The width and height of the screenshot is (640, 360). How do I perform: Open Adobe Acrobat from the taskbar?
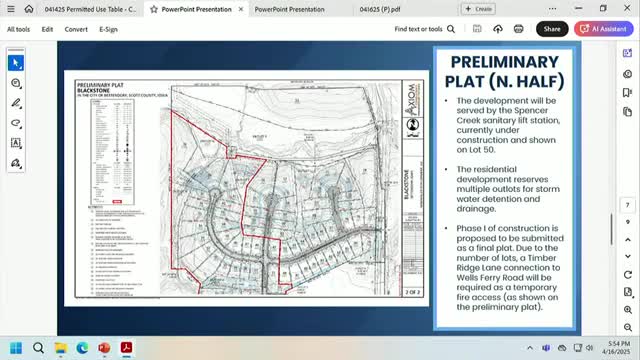(126, 348)
